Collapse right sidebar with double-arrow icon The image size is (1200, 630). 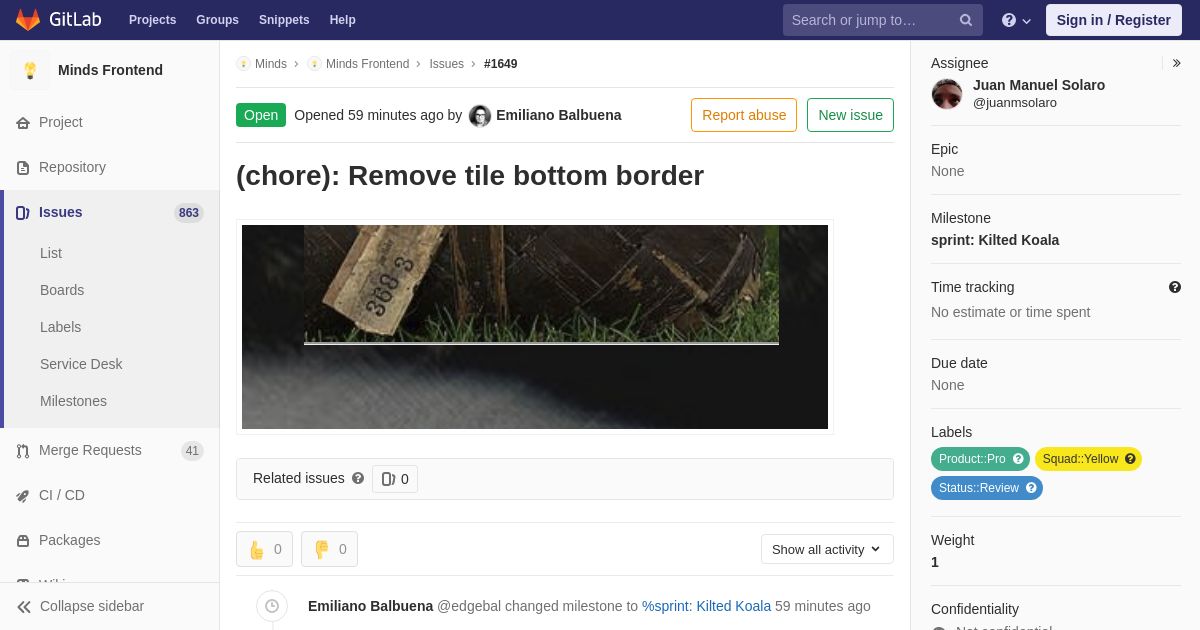coord(1177,63)
